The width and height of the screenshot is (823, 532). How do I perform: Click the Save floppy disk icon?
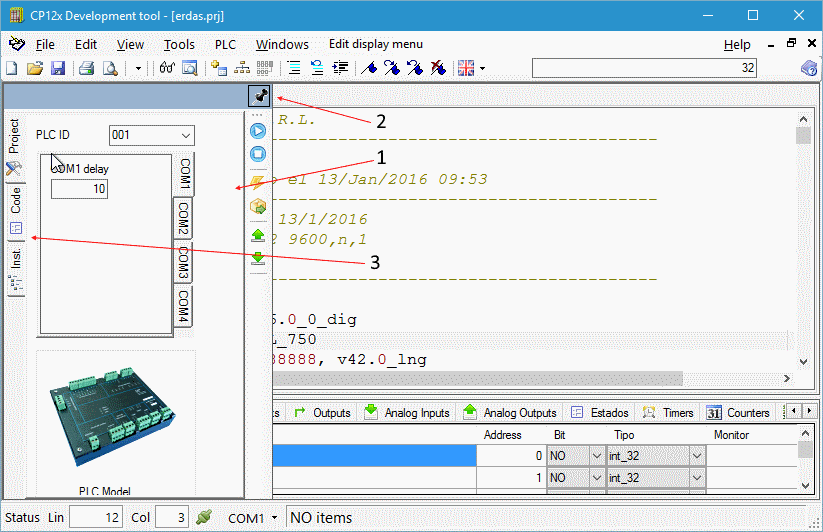tap(58, 68)
